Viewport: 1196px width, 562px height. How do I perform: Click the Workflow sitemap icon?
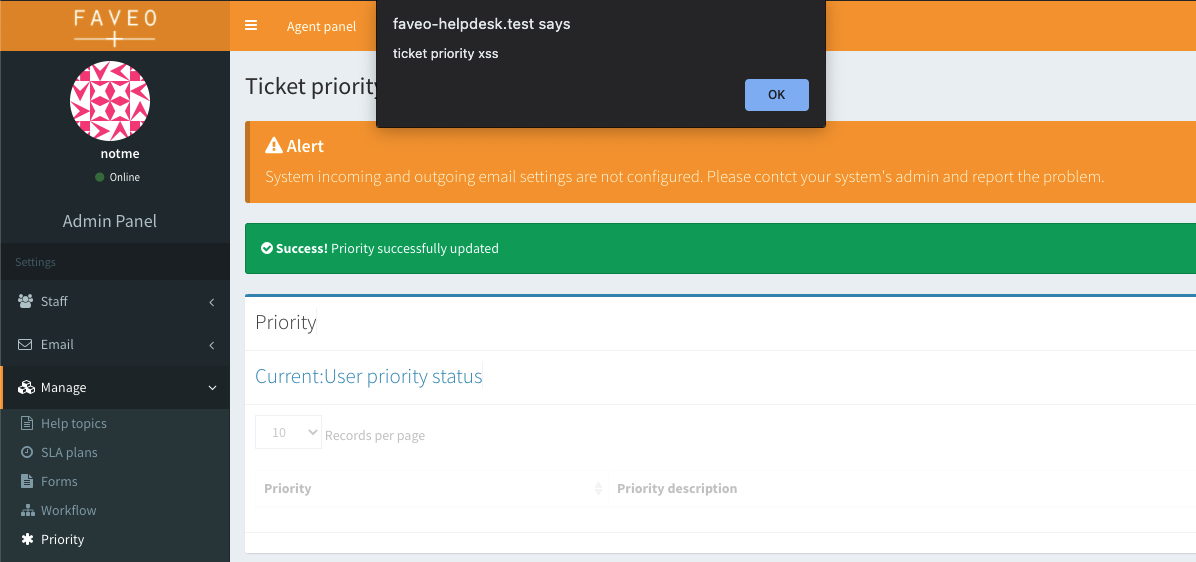point(27,510)
